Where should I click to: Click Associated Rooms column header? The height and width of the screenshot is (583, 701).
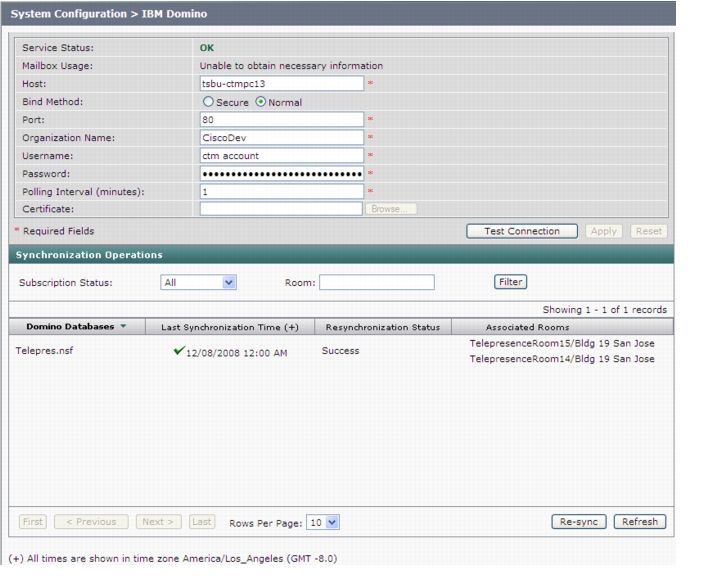click(x=528, y=327)
